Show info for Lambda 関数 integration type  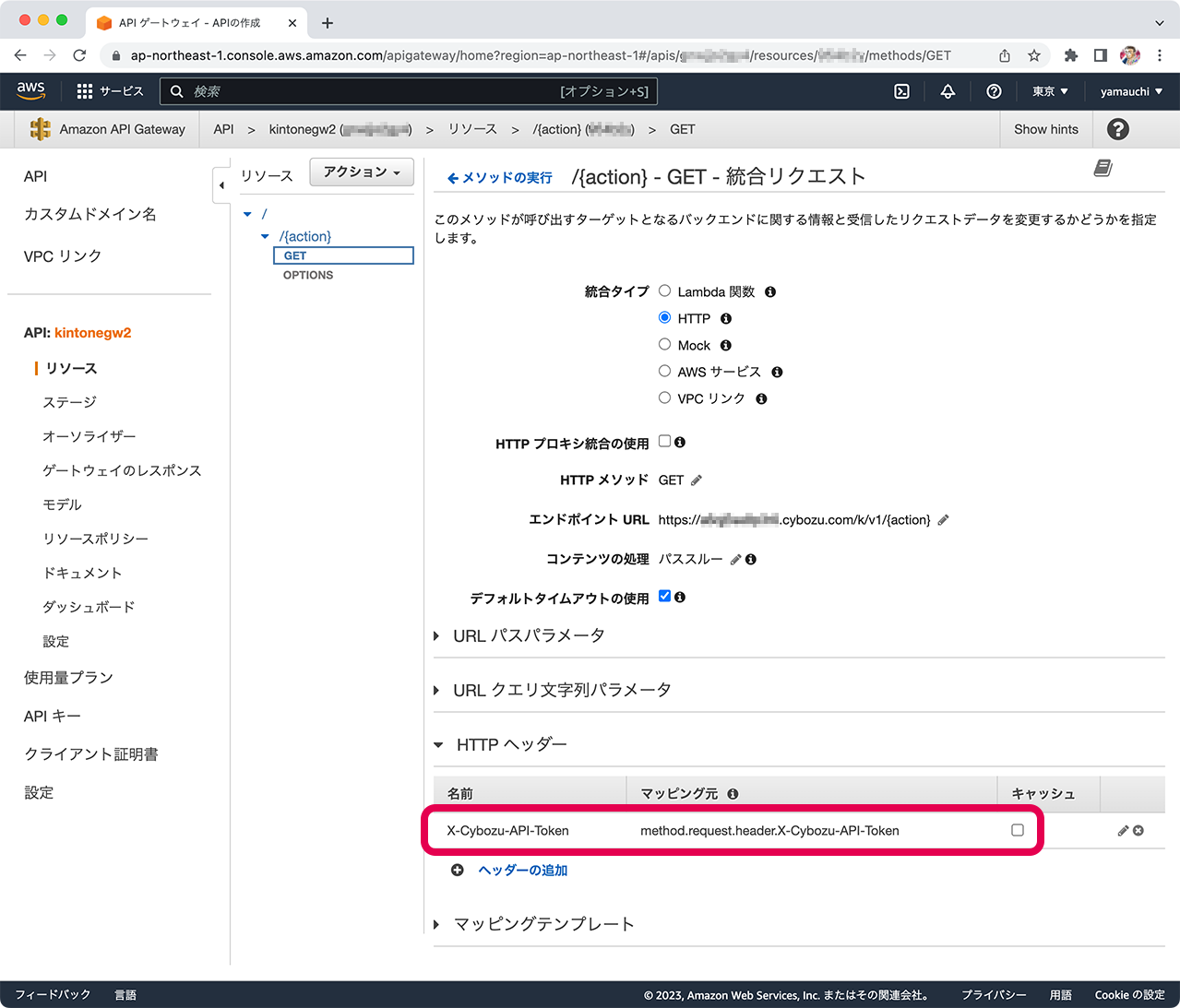[x=770, y=292]
